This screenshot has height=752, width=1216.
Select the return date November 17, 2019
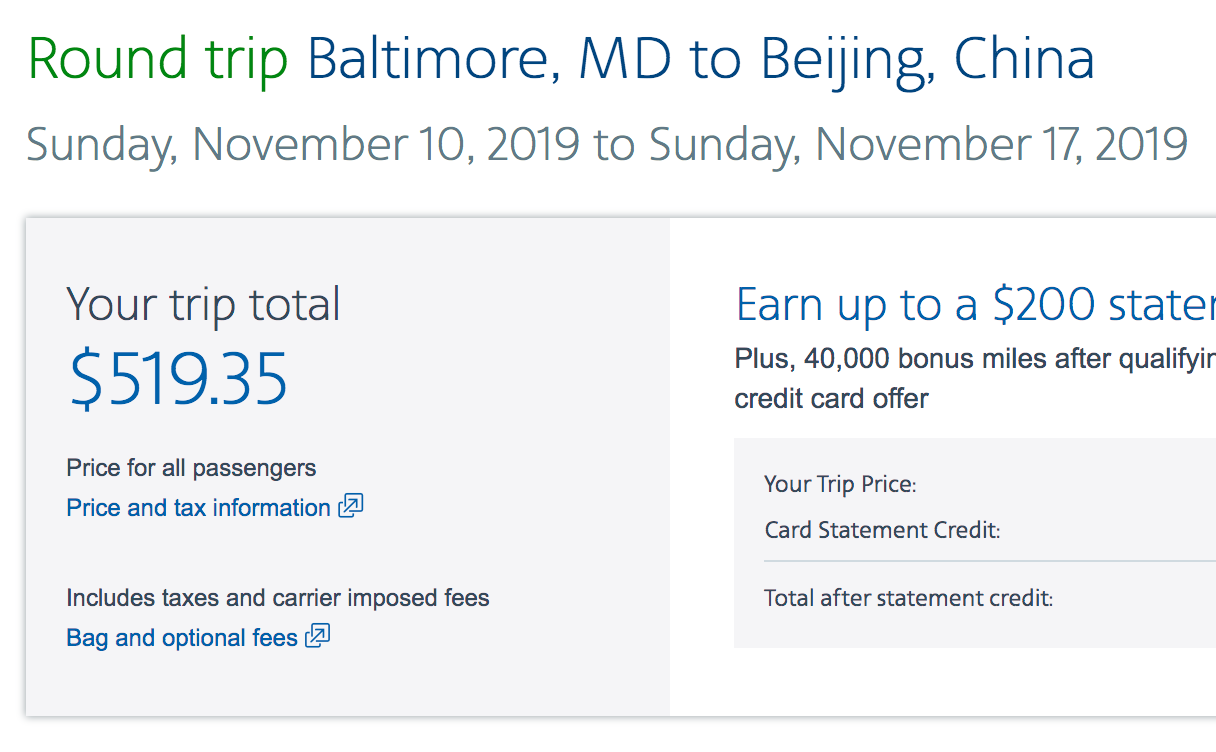click(918, 145)
